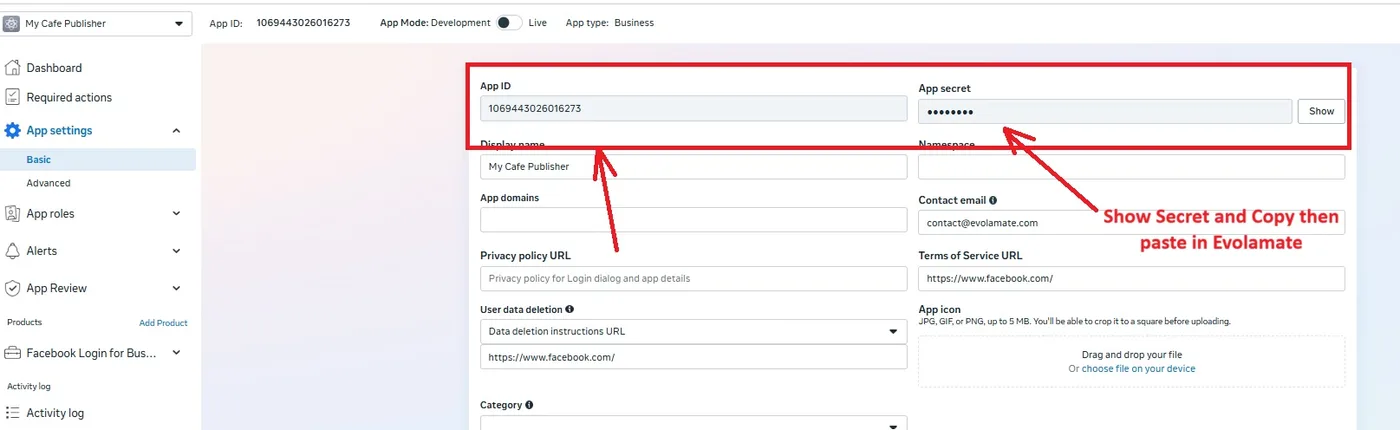Click the Activity log list icon
Viewport: 1400px width, 430px height.
[12, 413]
